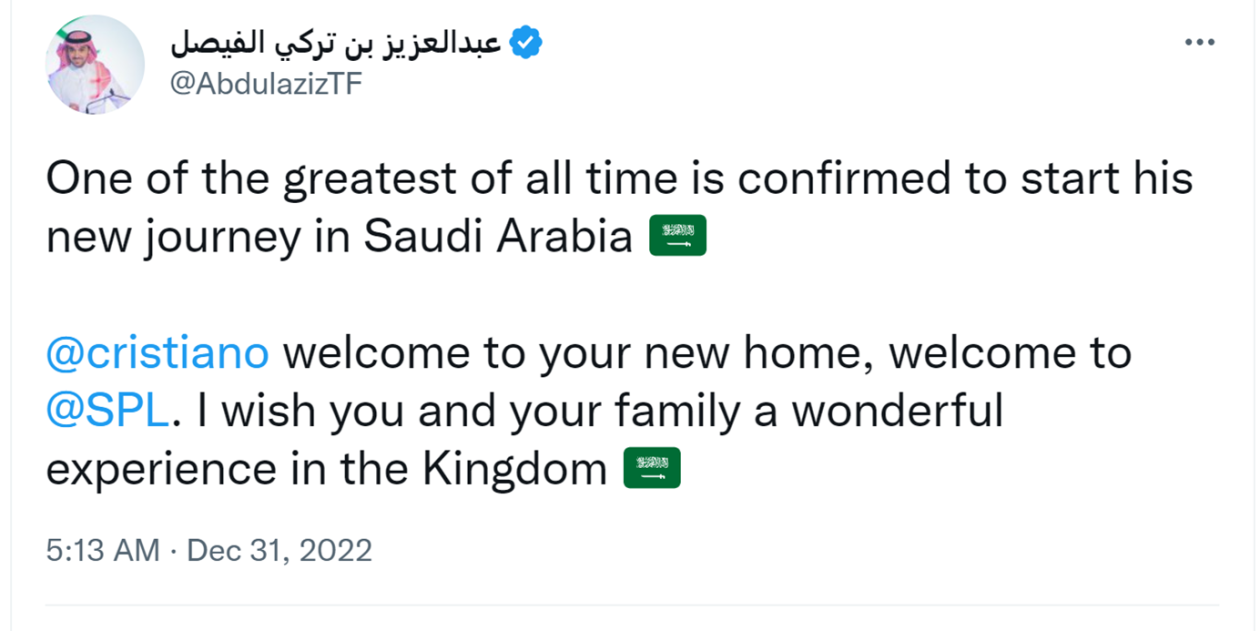Click the Dec 31, 2022 date

coord(279,550)
